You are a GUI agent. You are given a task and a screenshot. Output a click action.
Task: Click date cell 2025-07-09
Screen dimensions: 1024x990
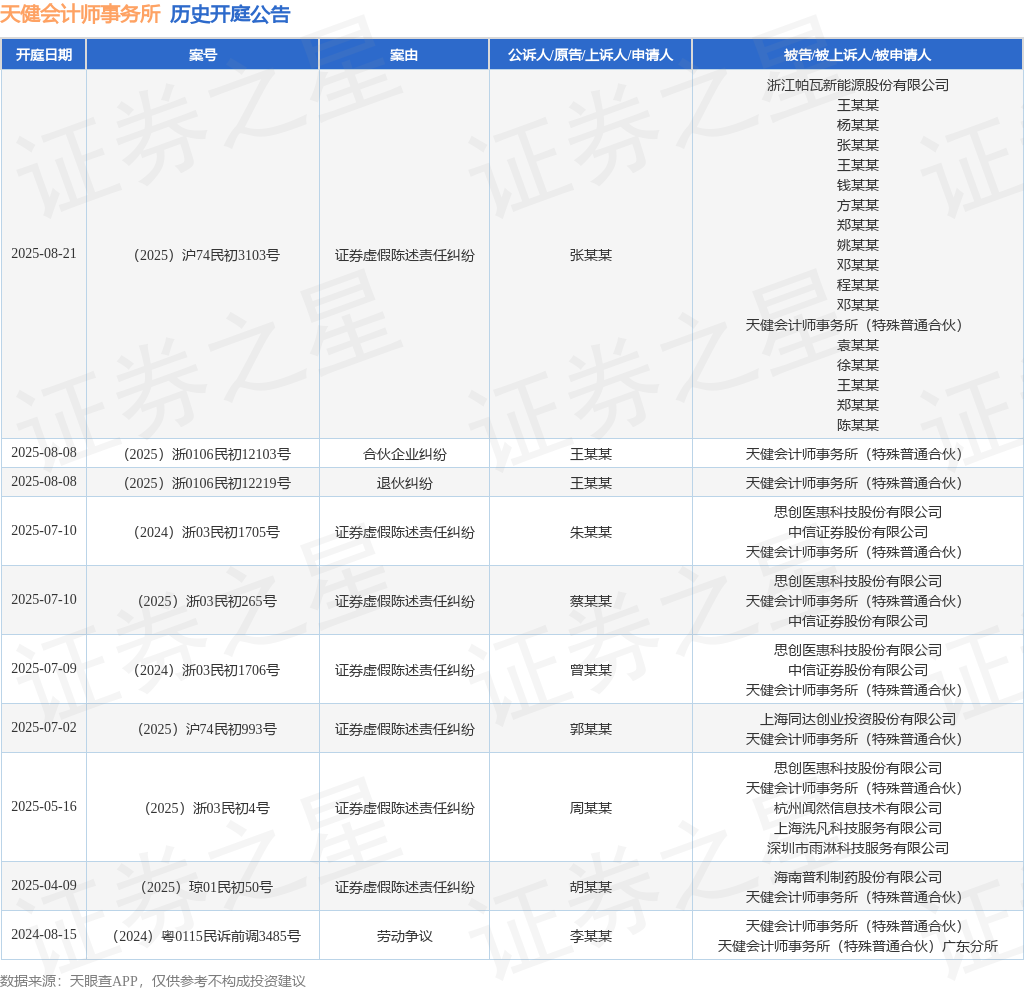44,669
